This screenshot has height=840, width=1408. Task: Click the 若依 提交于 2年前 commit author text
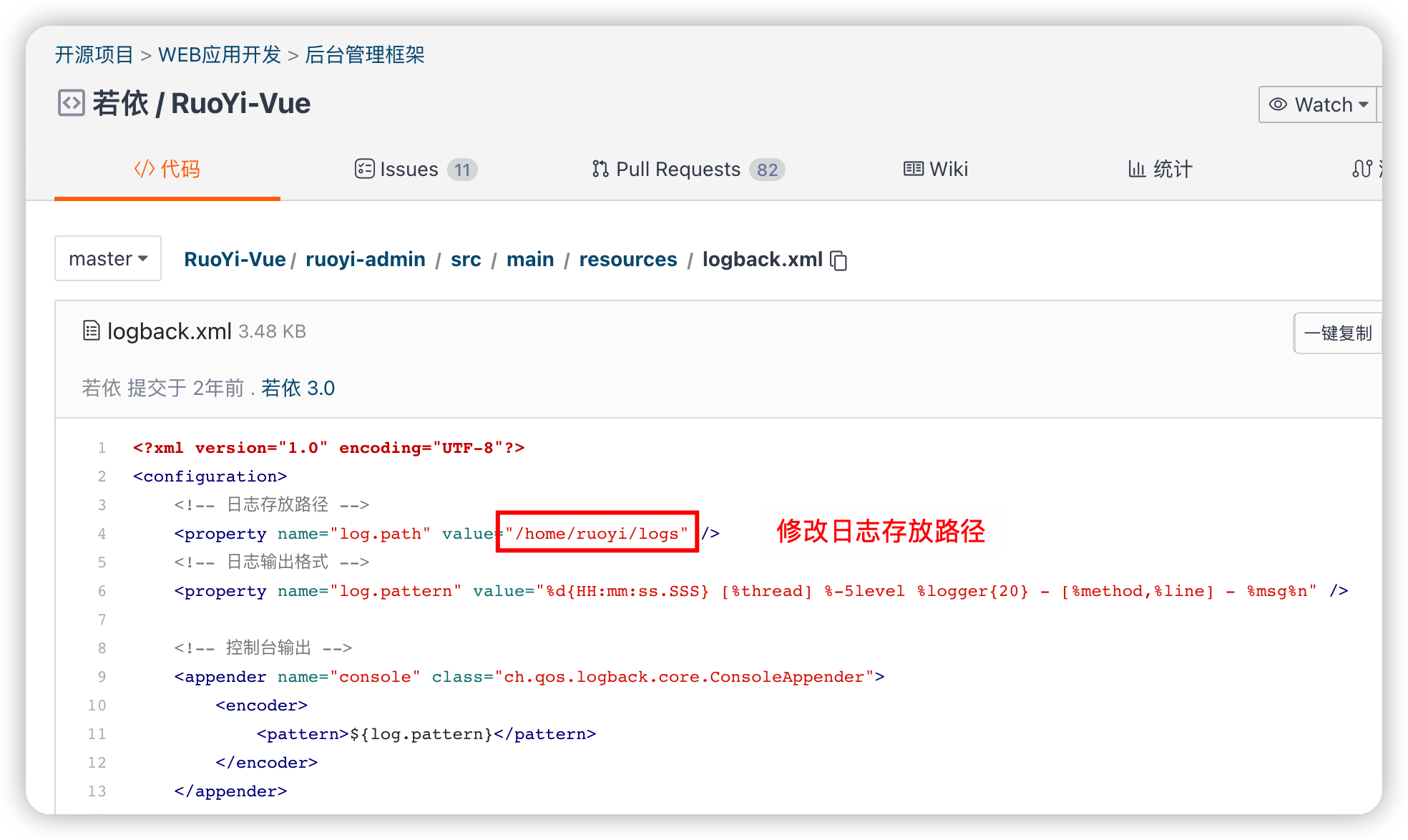coord(163,388)
